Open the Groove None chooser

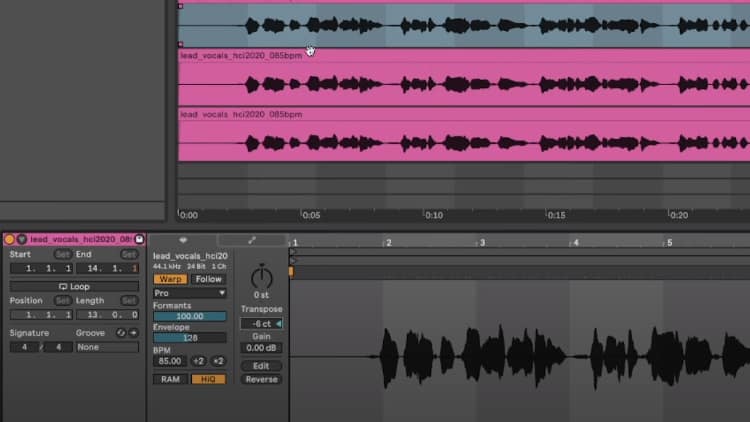106,347
